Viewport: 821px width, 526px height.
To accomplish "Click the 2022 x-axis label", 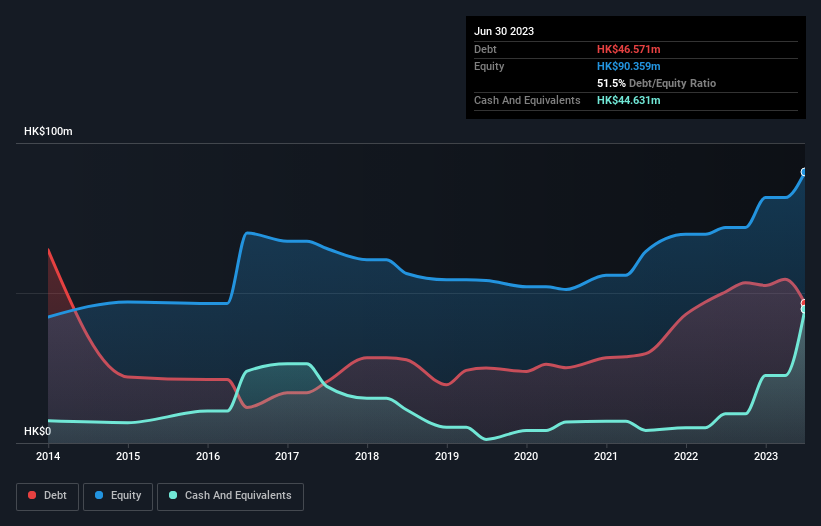I will pyautogui.click(x=686, y=456).
